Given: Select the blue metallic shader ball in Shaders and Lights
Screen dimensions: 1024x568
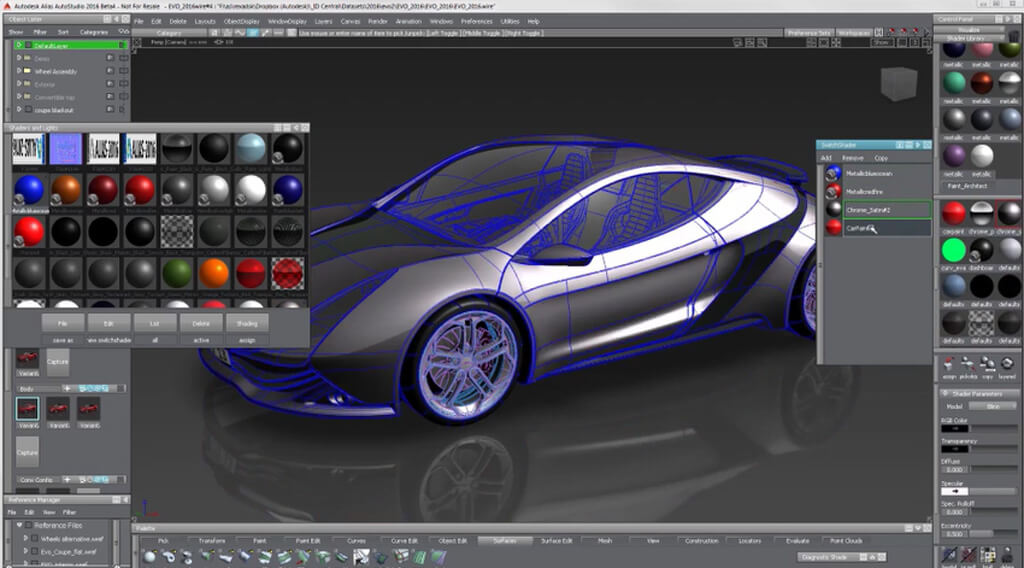Looking at the screenshot, I should (x=29, y=190).
